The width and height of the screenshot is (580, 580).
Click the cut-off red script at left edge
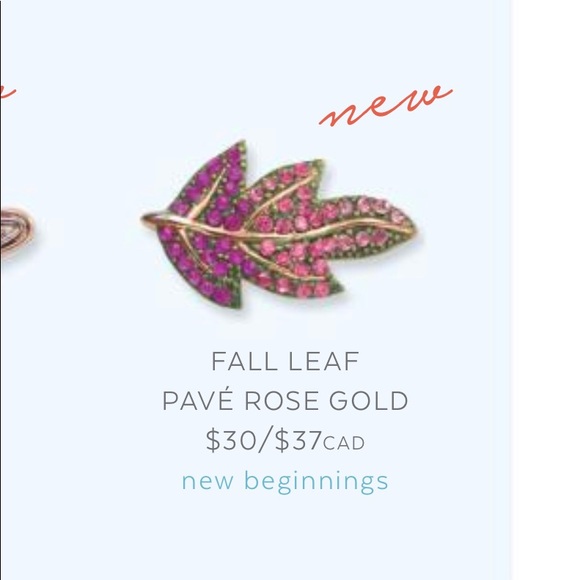click(7, 92)
